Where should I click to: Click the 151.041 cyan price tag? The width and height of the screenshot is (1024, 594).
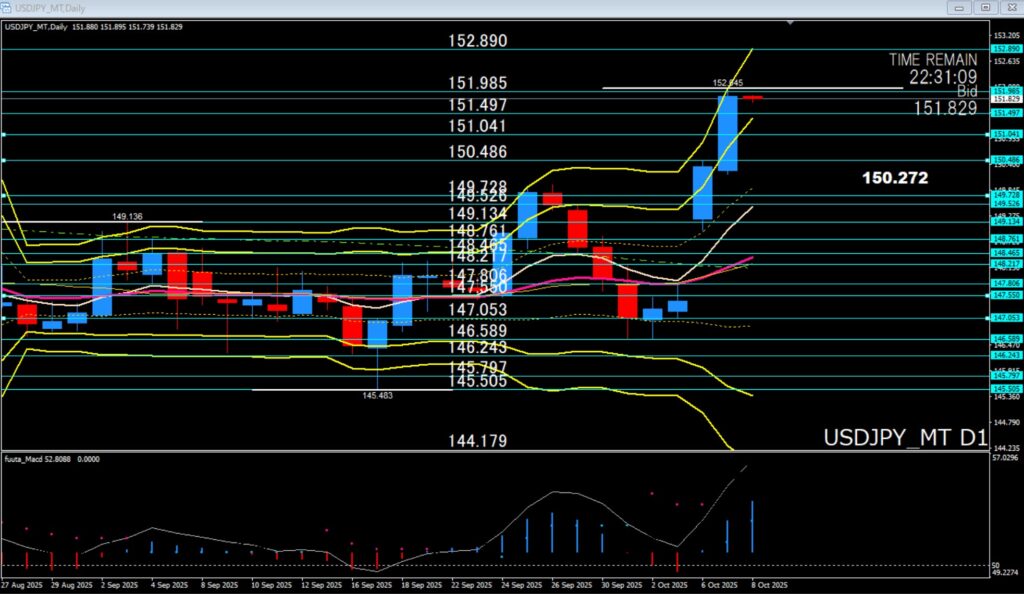1004,134
